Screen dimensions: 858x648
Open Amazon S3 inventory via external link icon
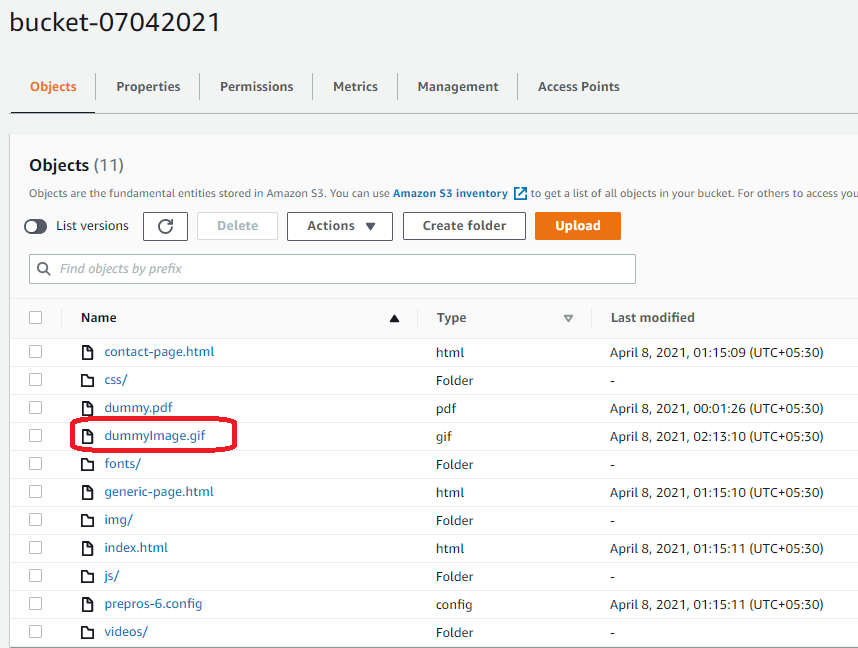point(519,193)
